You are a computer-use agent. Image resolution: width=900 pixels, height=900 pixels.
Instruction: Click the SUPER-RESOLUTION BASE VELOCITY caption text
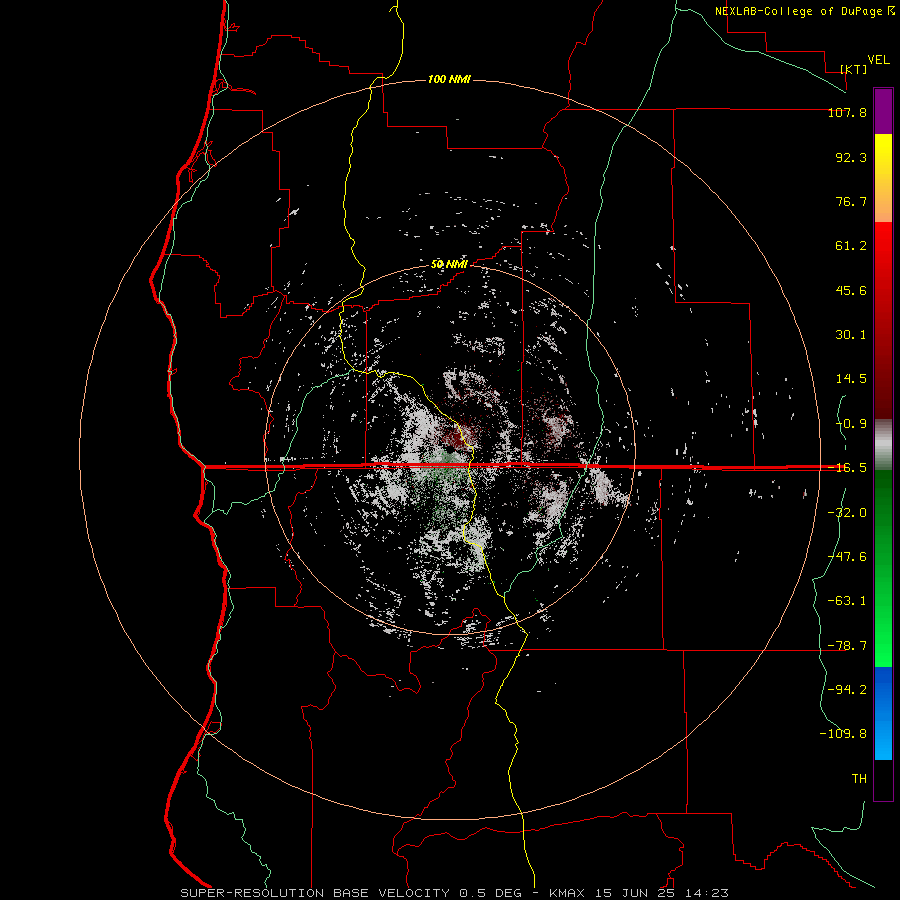(x=315, y=893)
